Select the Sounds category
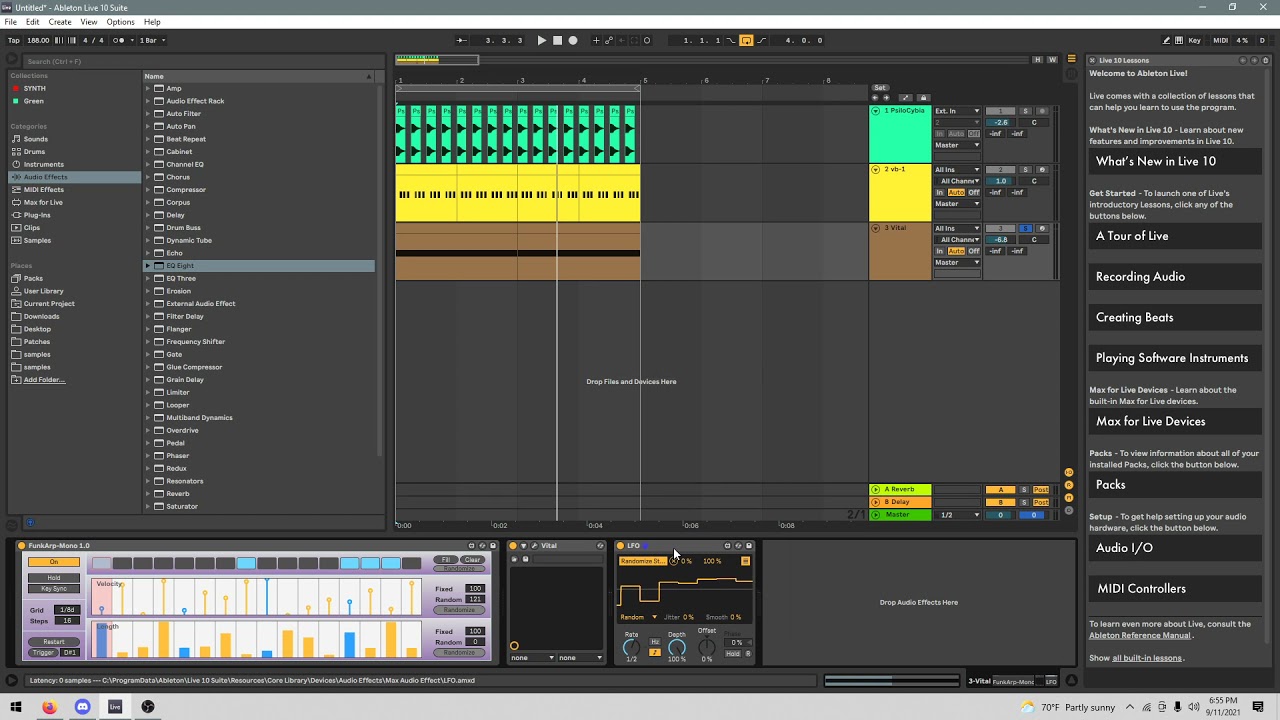 (x=36, y=139)
